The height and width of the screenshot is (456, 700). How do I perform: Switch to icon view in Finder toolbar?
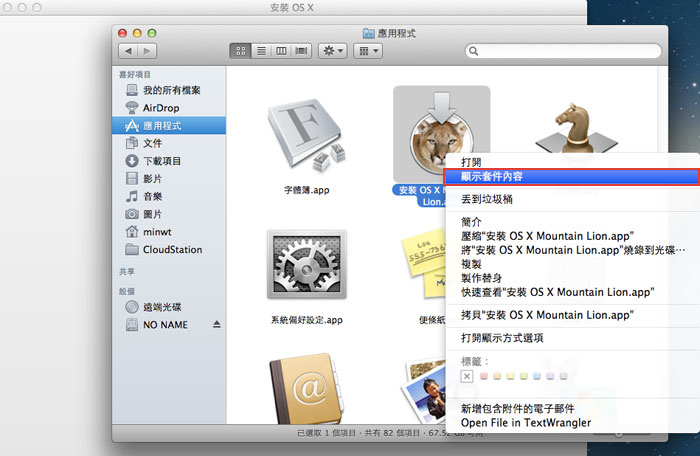[241, 51]
